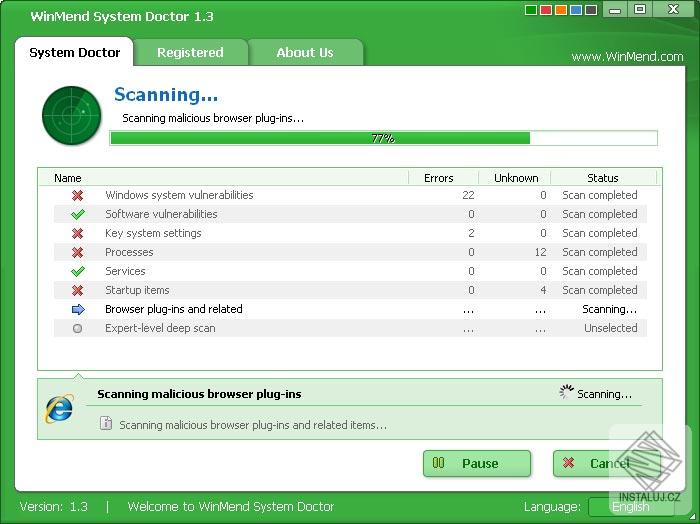Viewport: 700px width, 524px height.
Task: Select the Key system settings row name
Action: [x=153, y=233]
